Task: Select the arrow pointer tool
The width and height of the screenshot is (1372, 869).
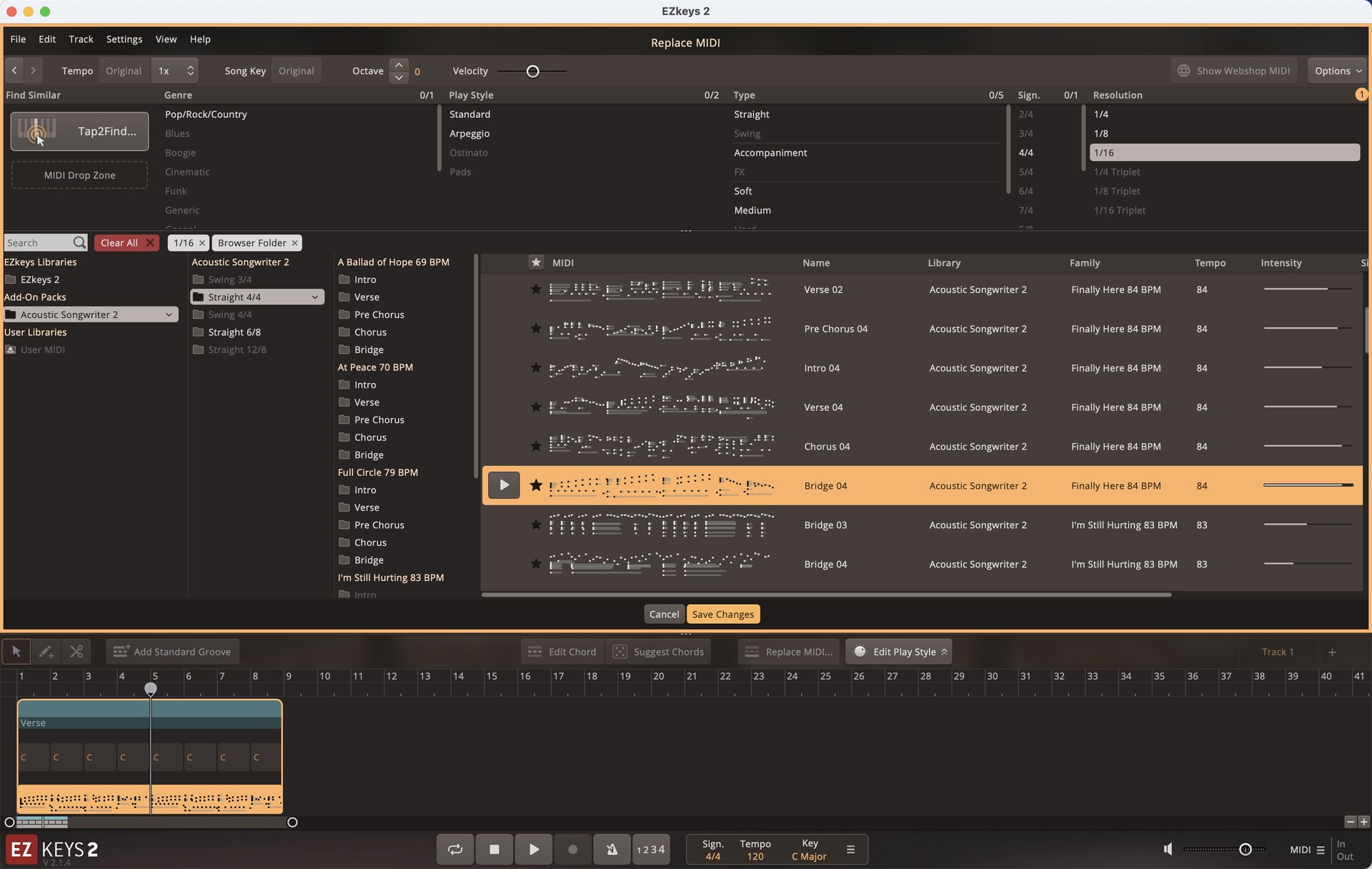Action: tap(16, 651)
